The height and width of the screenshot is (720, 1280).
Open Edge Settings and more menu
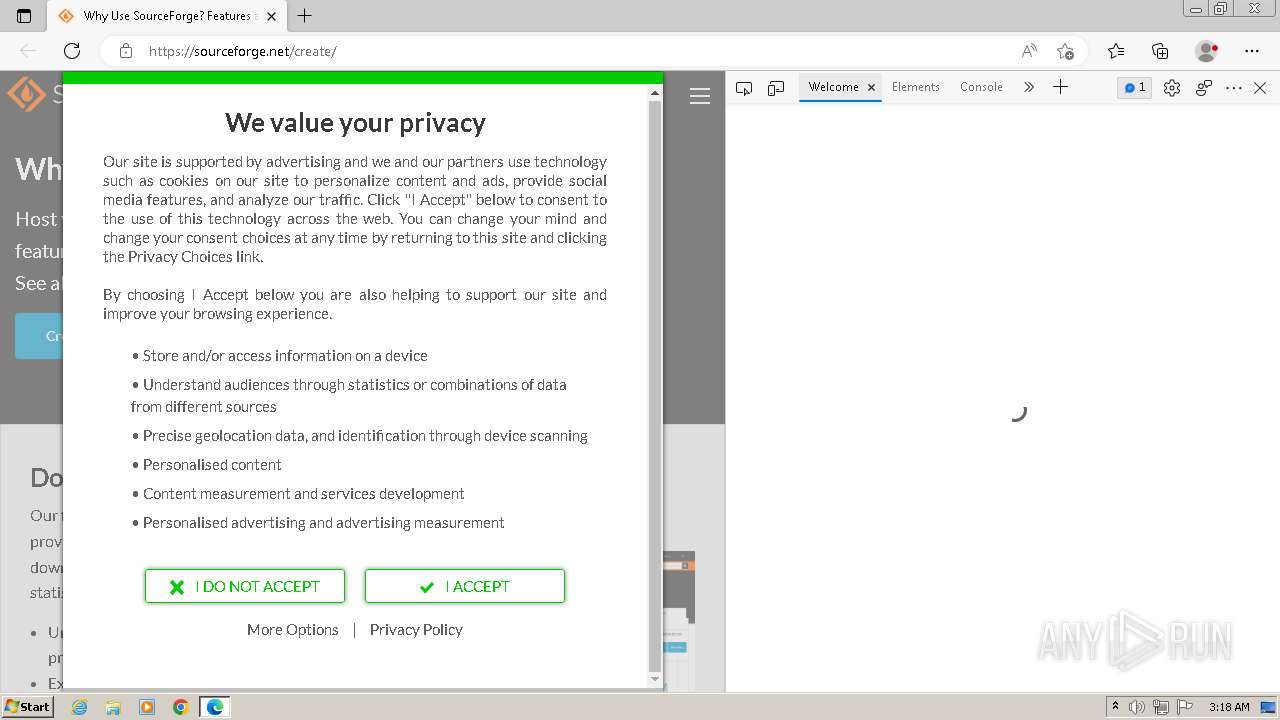pyautogui.click(x=1252, y=51)
